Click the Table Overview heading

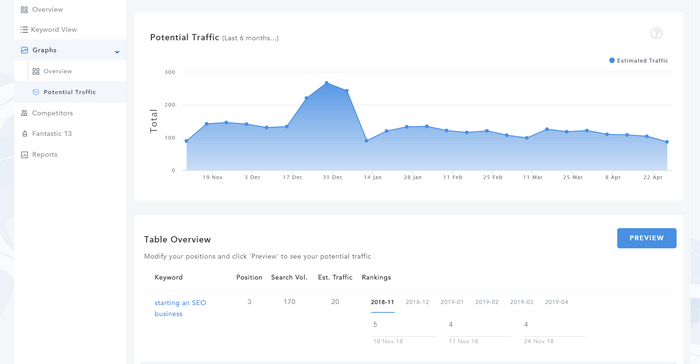177,239
